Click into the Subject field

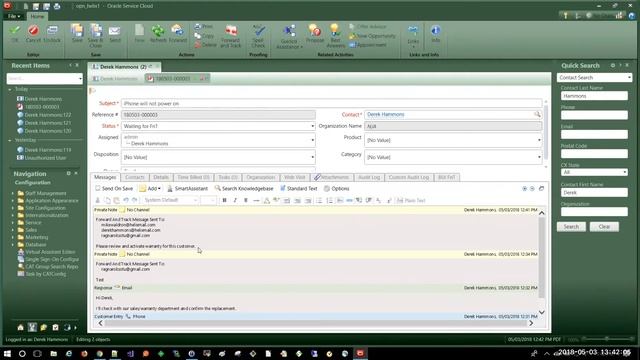pos(332,103)
